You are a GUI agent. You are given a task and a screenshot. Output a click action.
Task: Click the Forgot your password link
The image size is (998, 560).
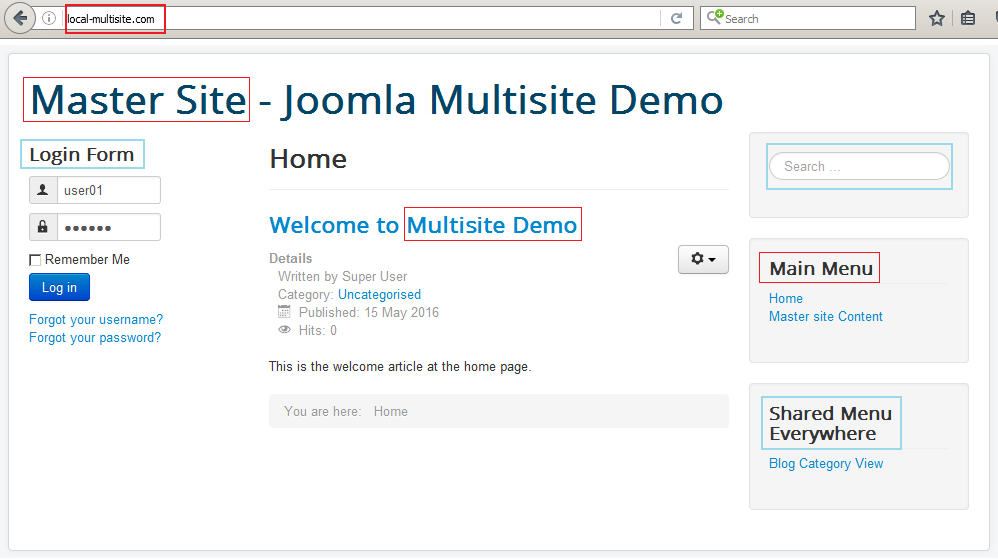tap(95, 337)
